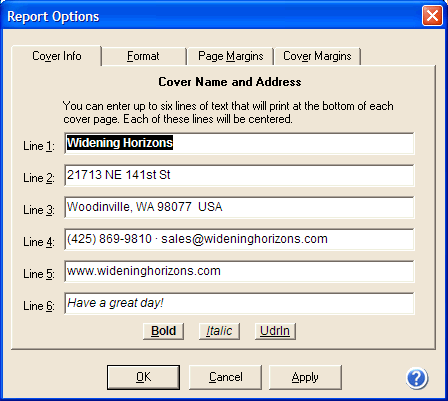
Task: Click the Line 2 label
Action: click(x=39, y=178)
